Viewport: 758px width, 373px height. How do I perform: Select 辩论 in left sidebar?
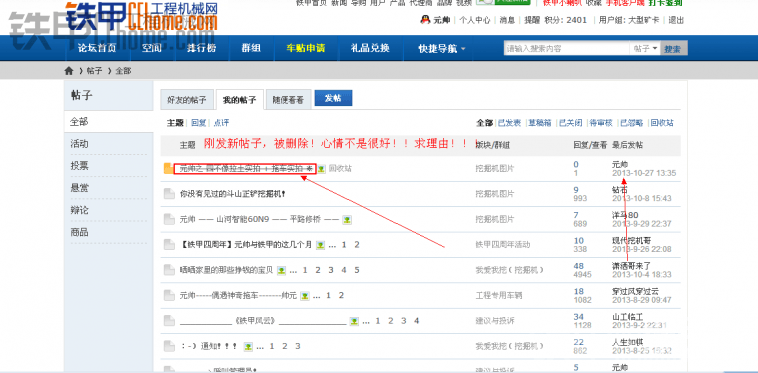click(79, 210)
